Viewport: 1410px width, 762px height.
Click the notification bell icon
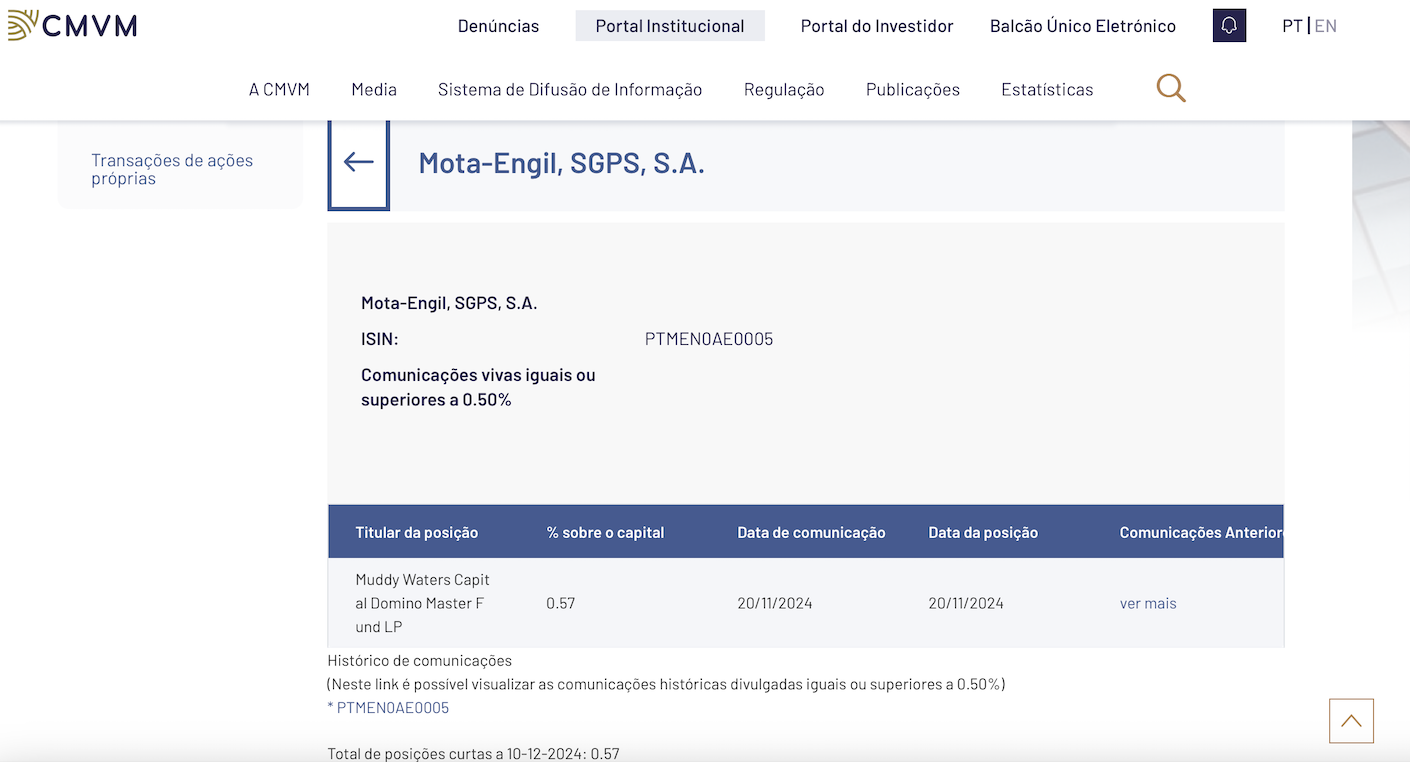[x=1229, y=26]
